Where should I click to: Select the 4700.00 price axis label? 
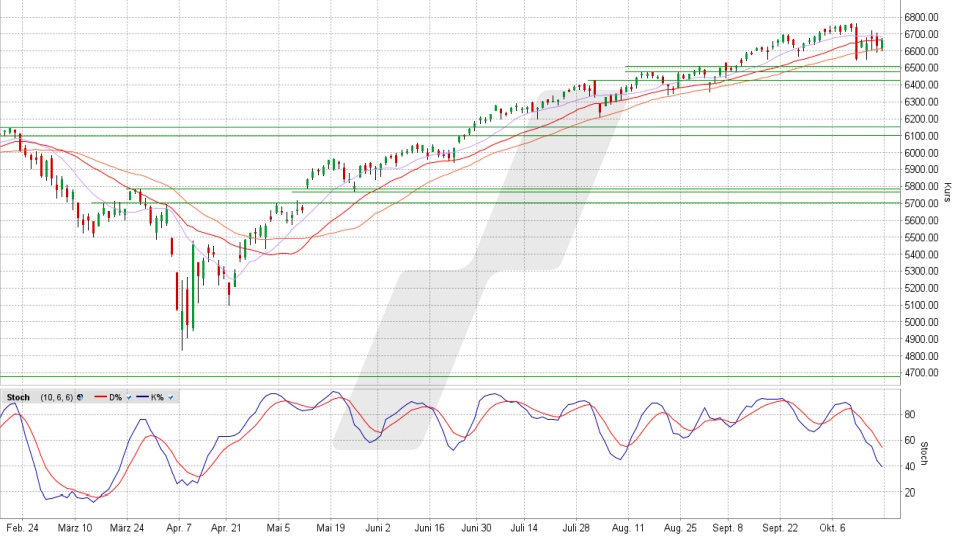(x=919, y=373)
